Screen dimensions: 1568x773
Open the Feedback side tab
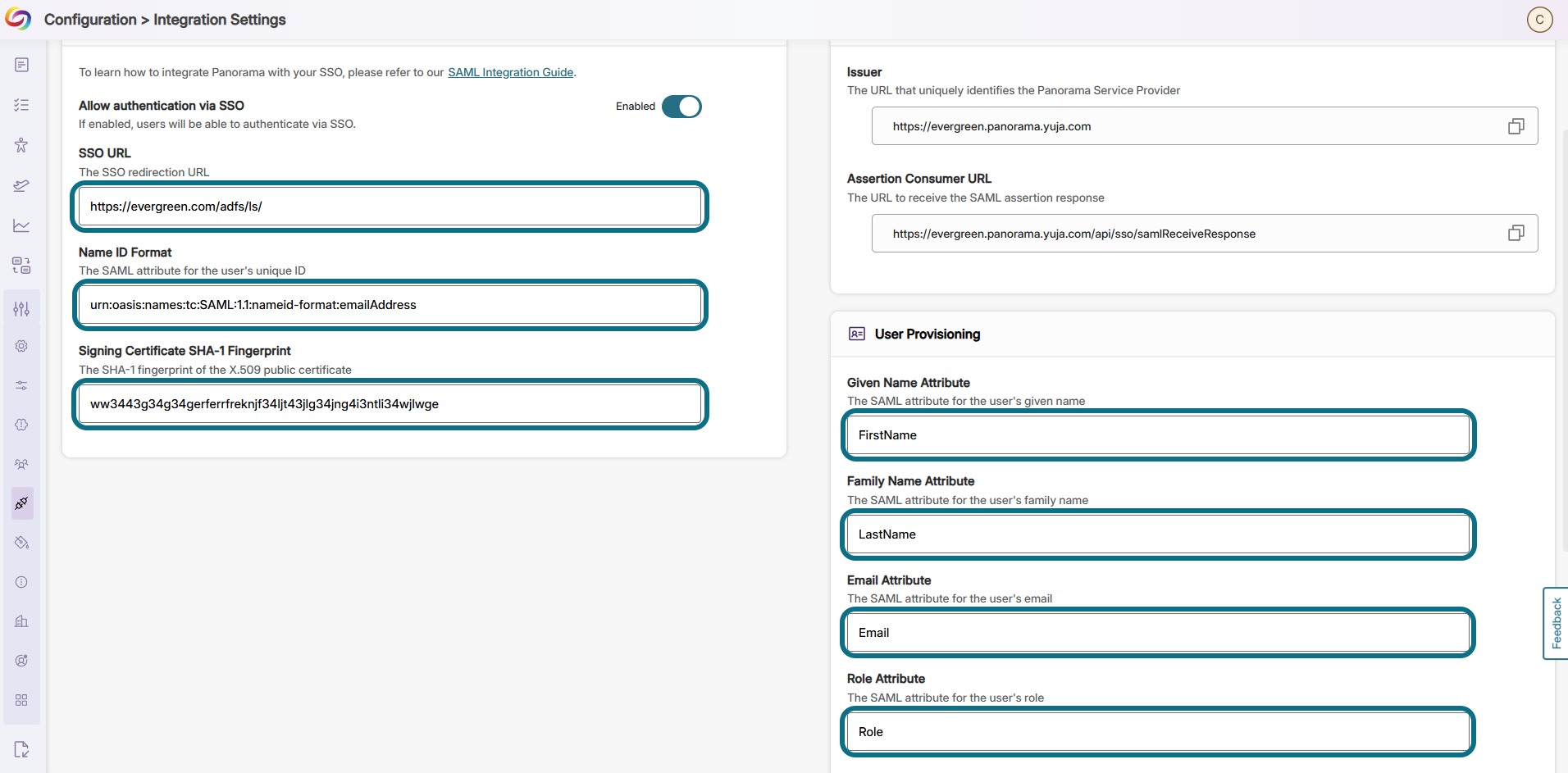(1556, 623)
